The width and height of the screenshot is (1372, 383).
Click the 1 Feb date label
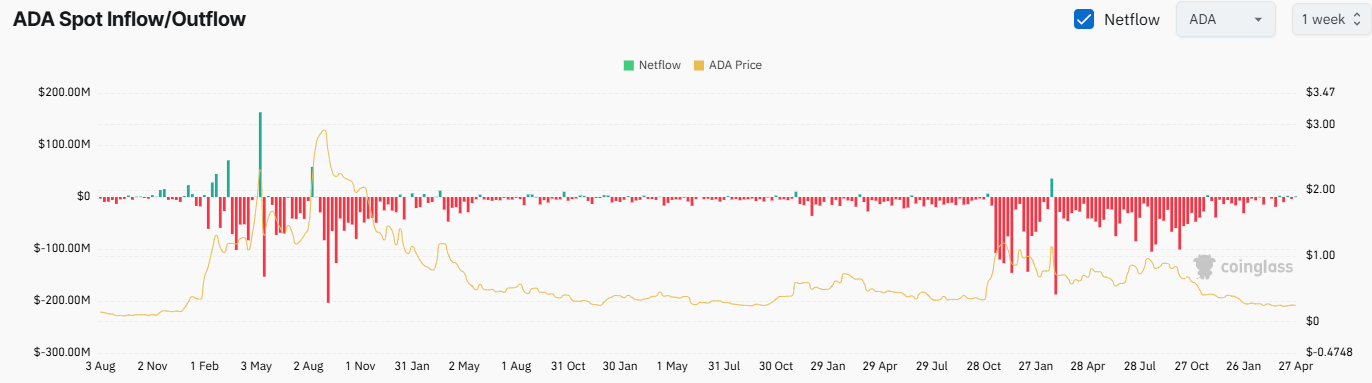pyautogui.click(x=204, y=367)
